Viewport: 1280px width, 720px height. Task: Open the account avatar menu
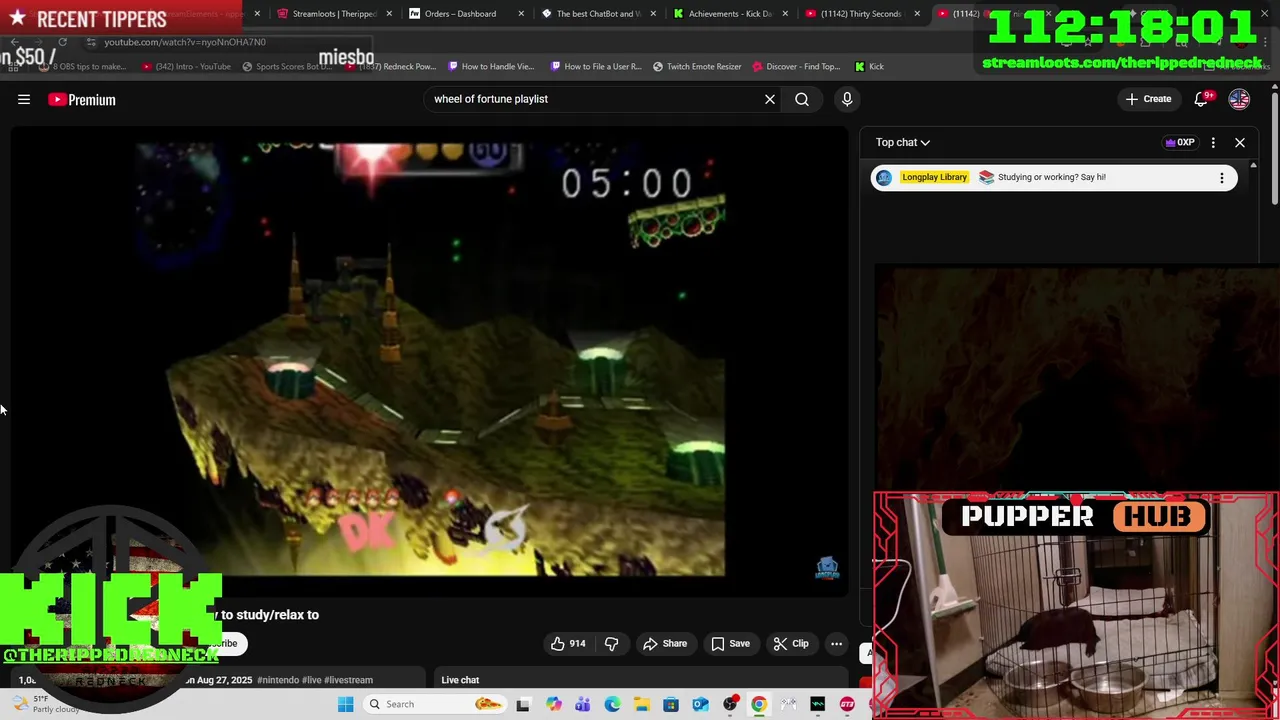(1239, 99)
